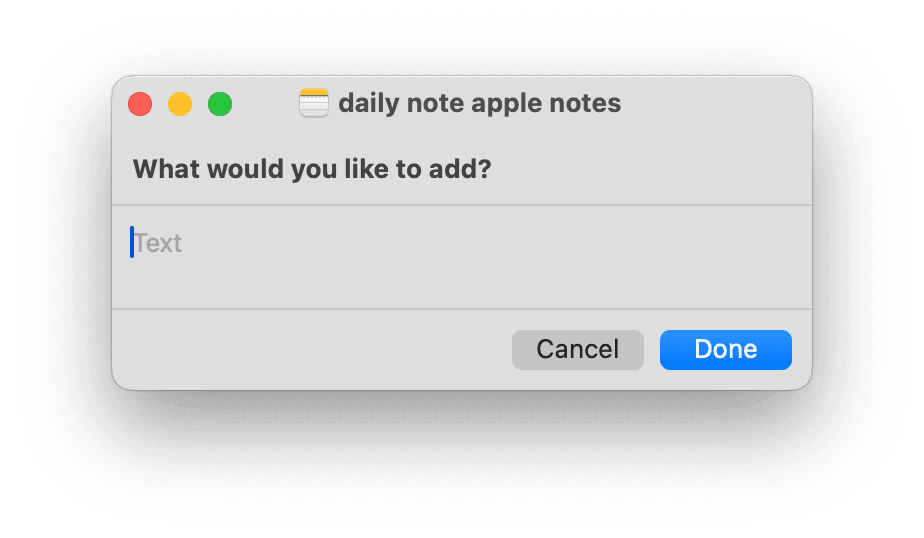The image size is (924, 538).
Task: Click blank space right of the prompt question
Action: (x=650, y=168)
